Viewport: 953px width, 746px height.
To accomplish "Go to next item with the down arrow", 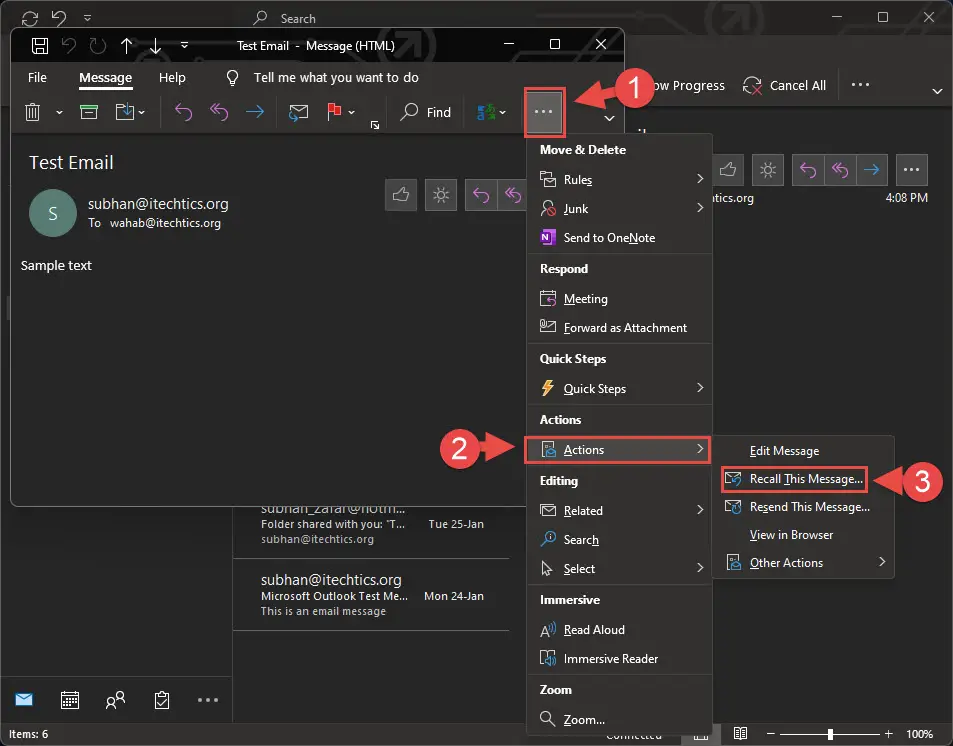I will [156, 46].
